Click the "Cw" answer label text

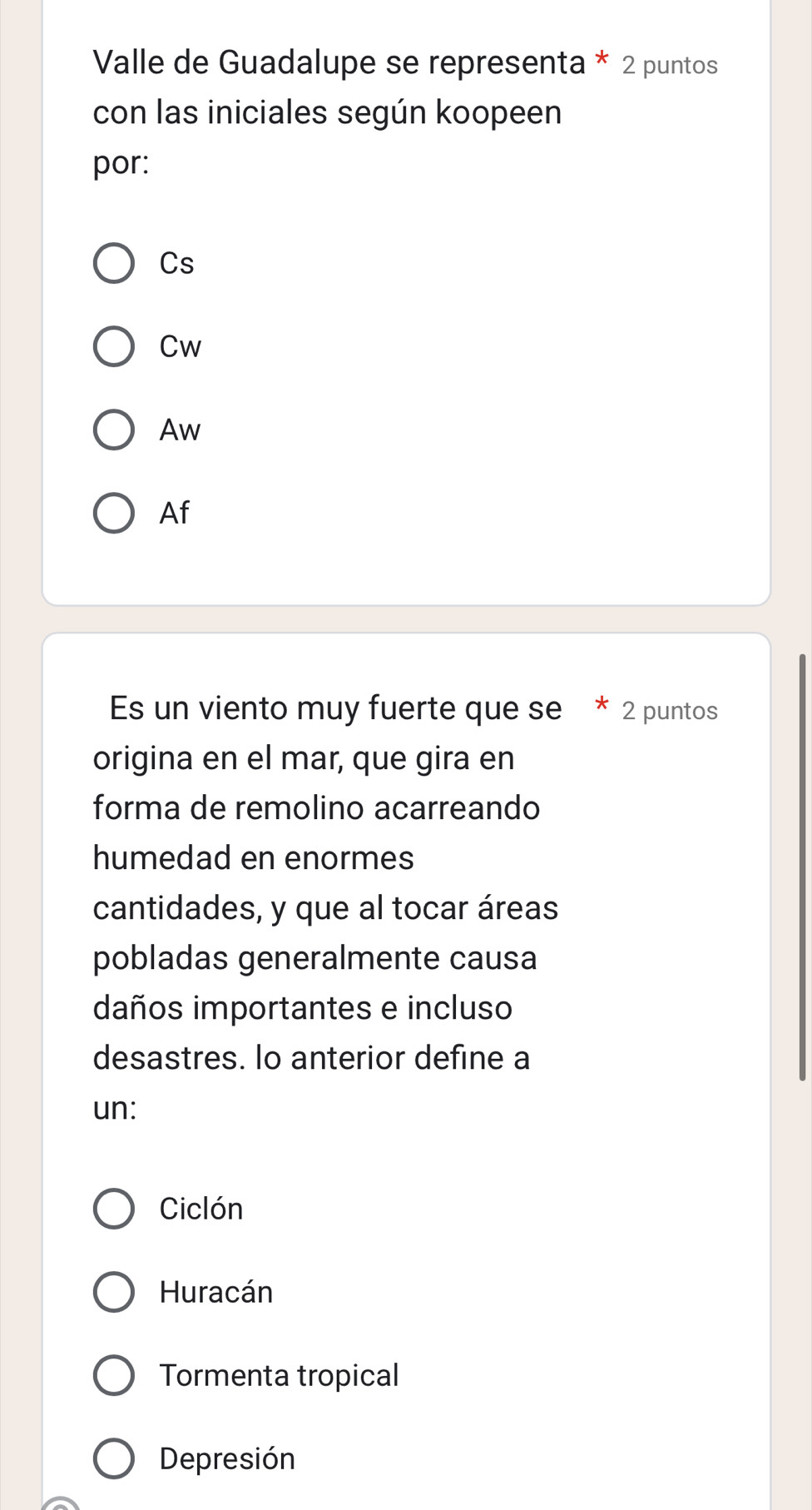pos(181,346)
